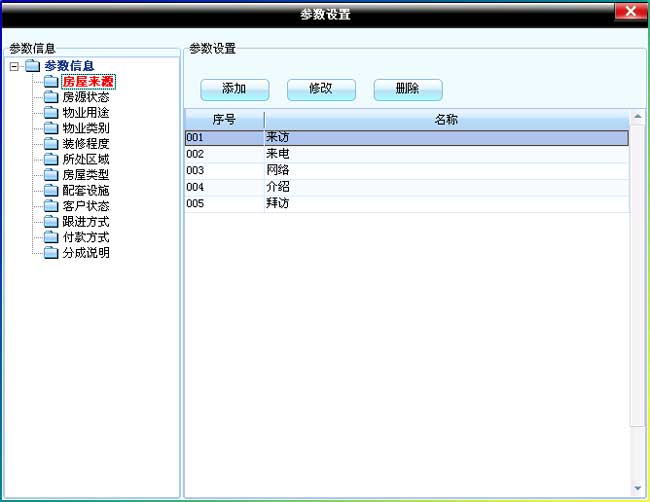Collapse the 参数信息 tree root node
Screen dimensions: 650x502
tap(13, 67)
